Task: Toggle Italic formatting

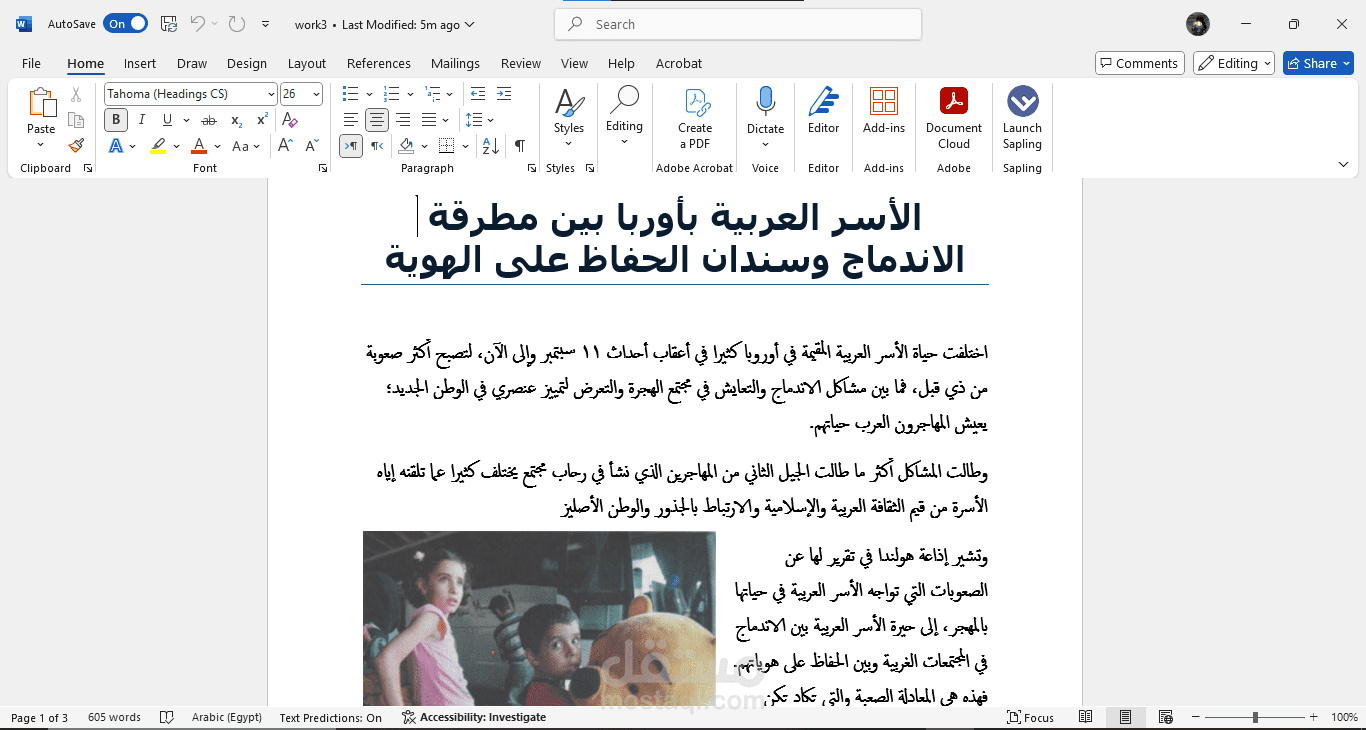Action: tap(142, 120)
